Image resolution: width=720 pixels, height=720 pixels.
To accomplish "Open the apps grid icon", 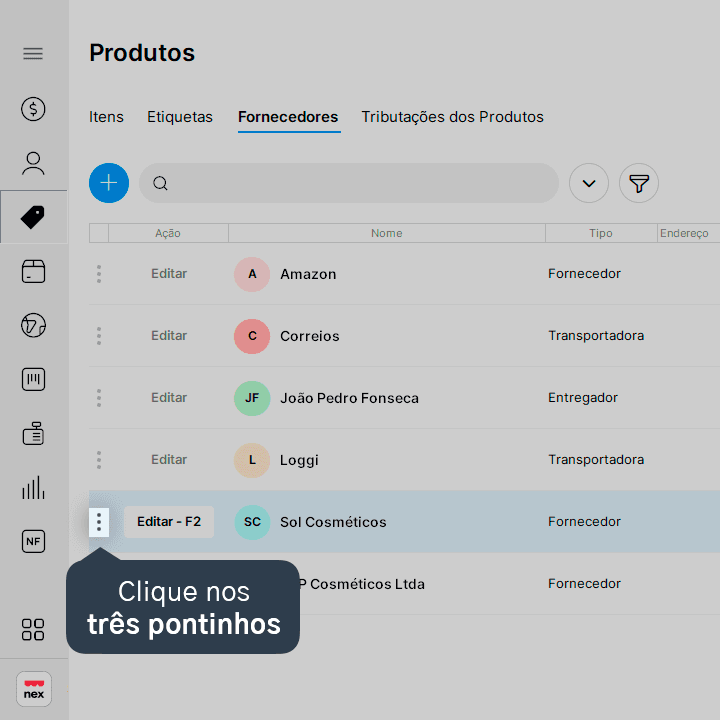I will tap(33, 630).
